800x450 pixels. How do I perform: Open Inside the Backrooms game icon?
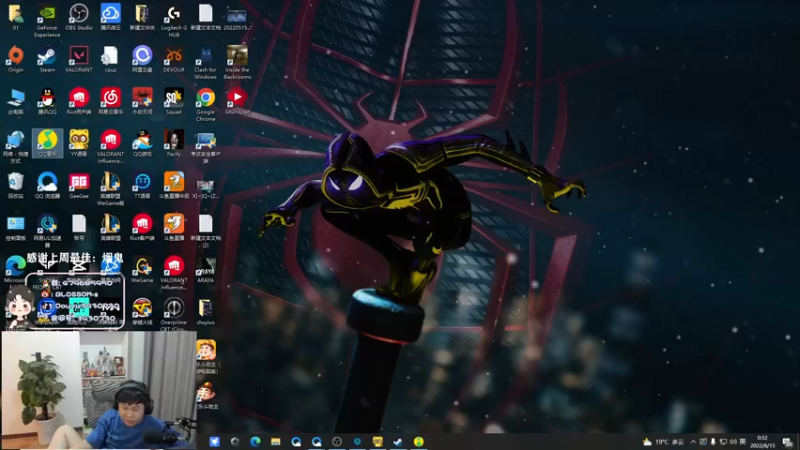[237, 63]
